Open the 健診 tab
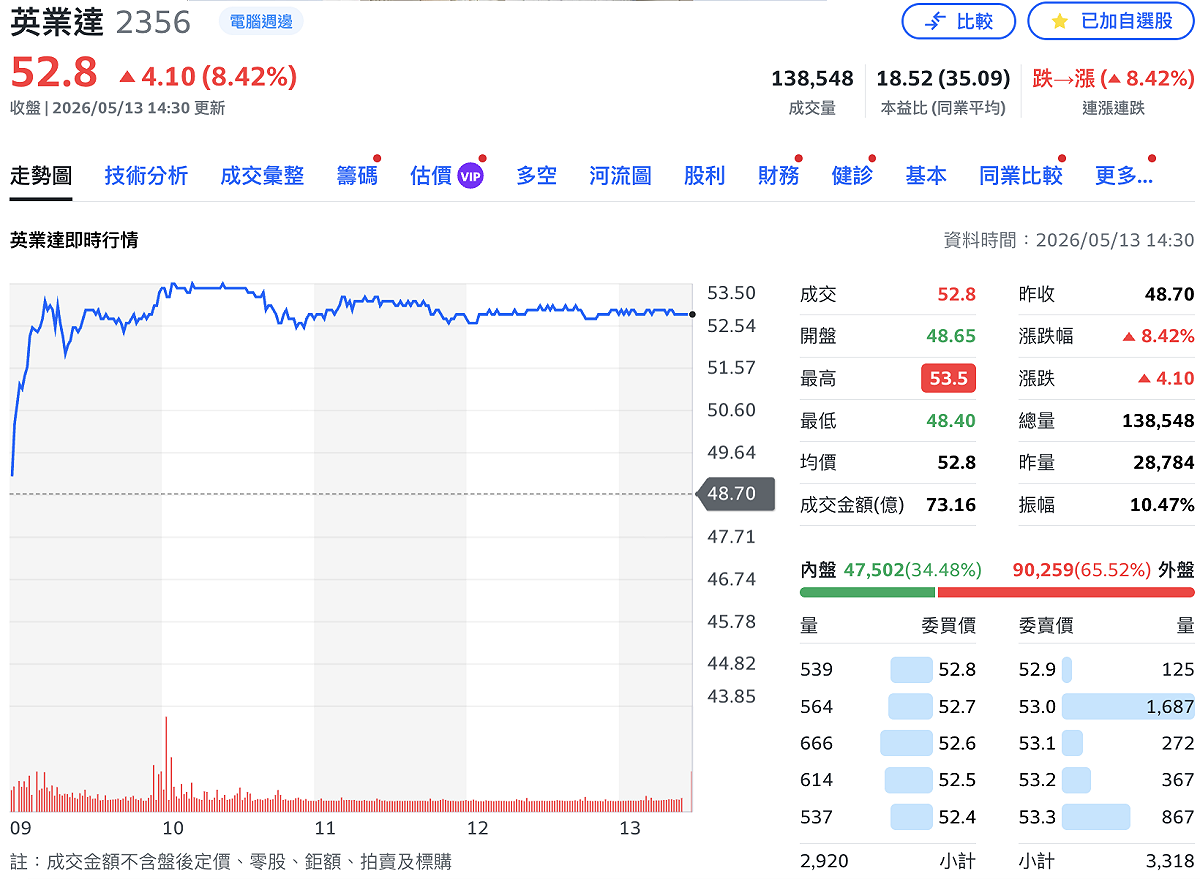This screenshot has height=879, width=1200. 852,176
